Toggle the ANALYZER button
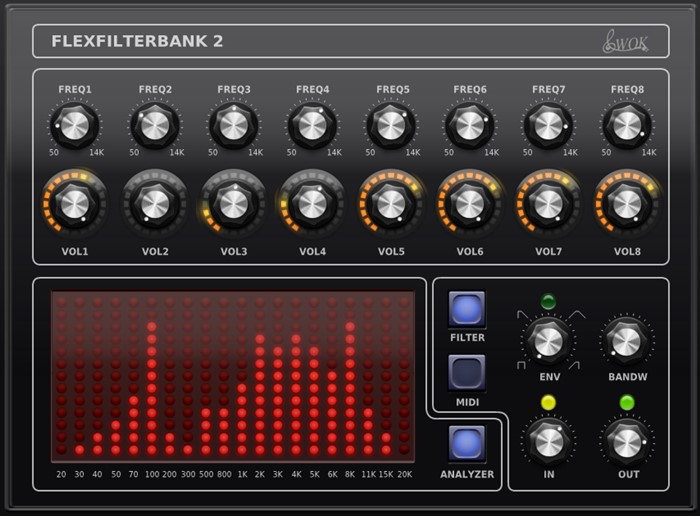Image resolution: width=700 pixels, height=516 pixels. 467,443
